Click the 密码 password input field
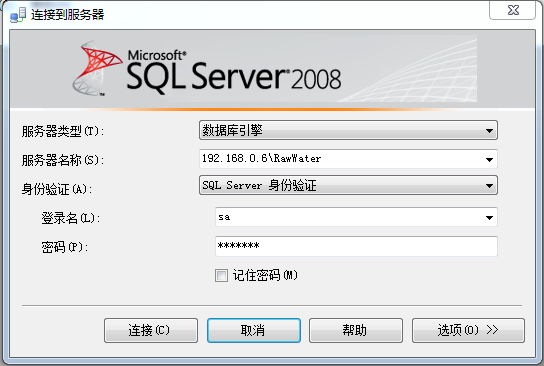 click(356, 246)
